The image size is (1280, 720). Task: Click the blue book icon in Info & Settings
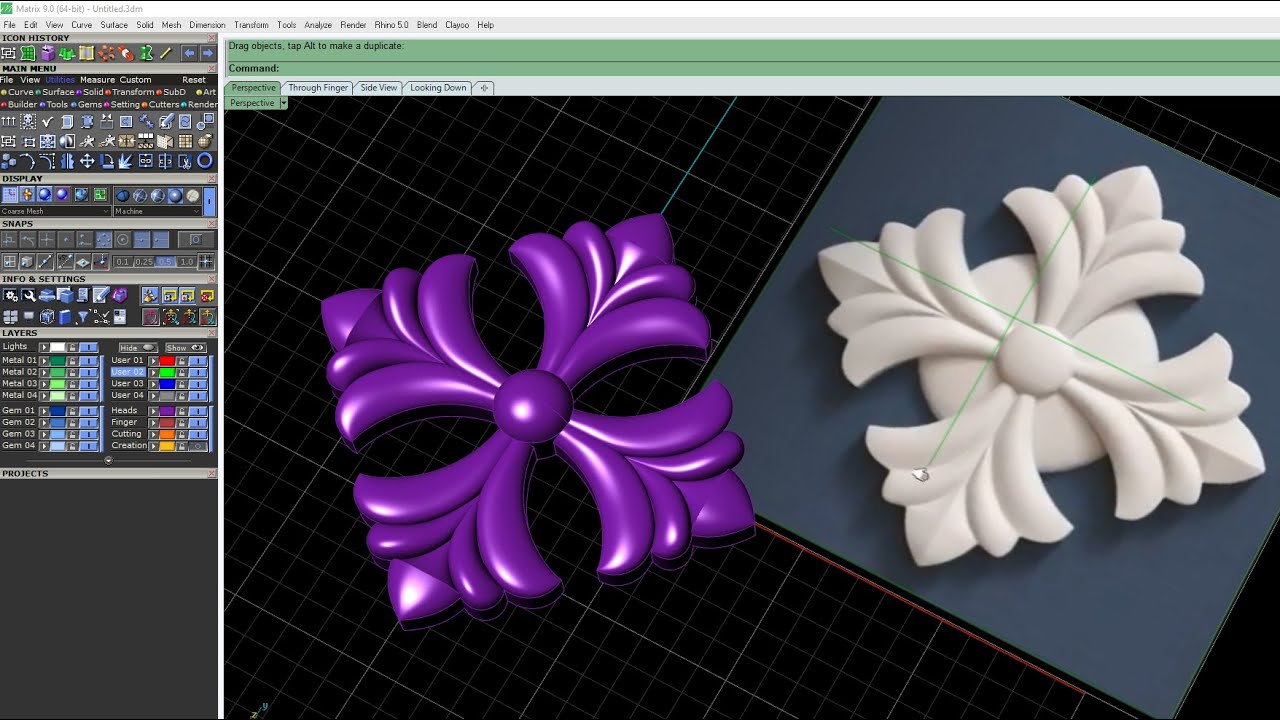[65, 317]
